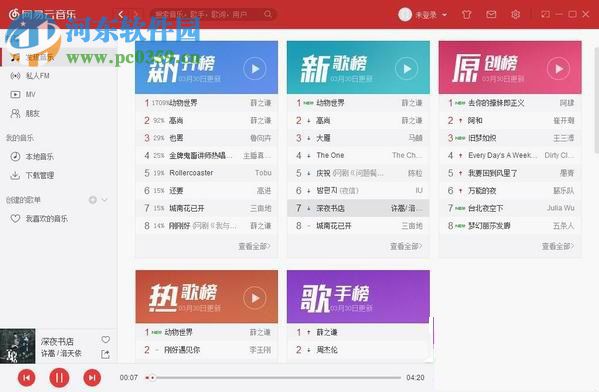Add new playlist with plus icon

coord(92,200)
